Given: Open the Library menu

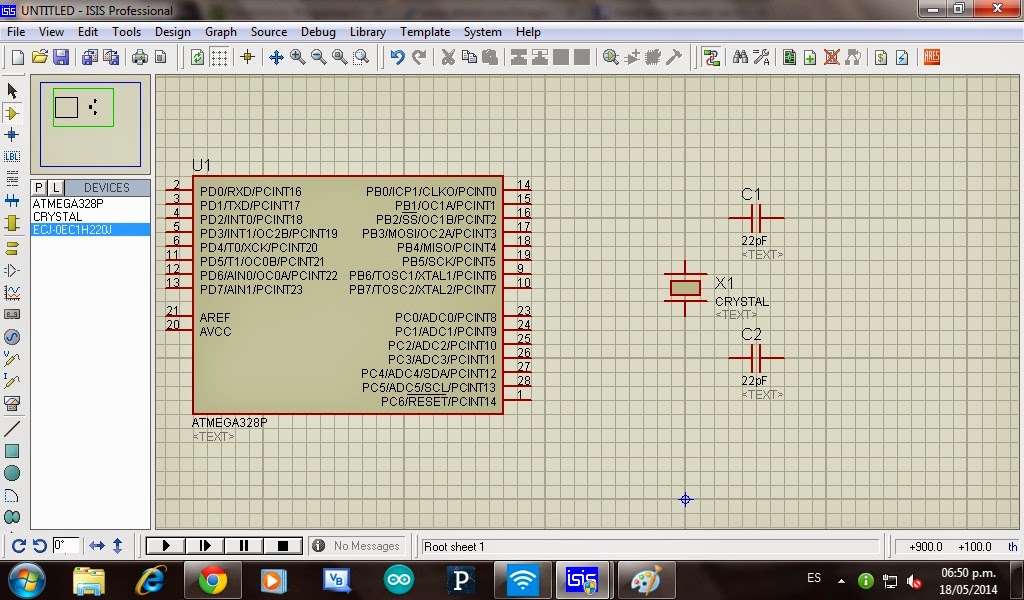Looking at the screenshot, I should [367, 31].
